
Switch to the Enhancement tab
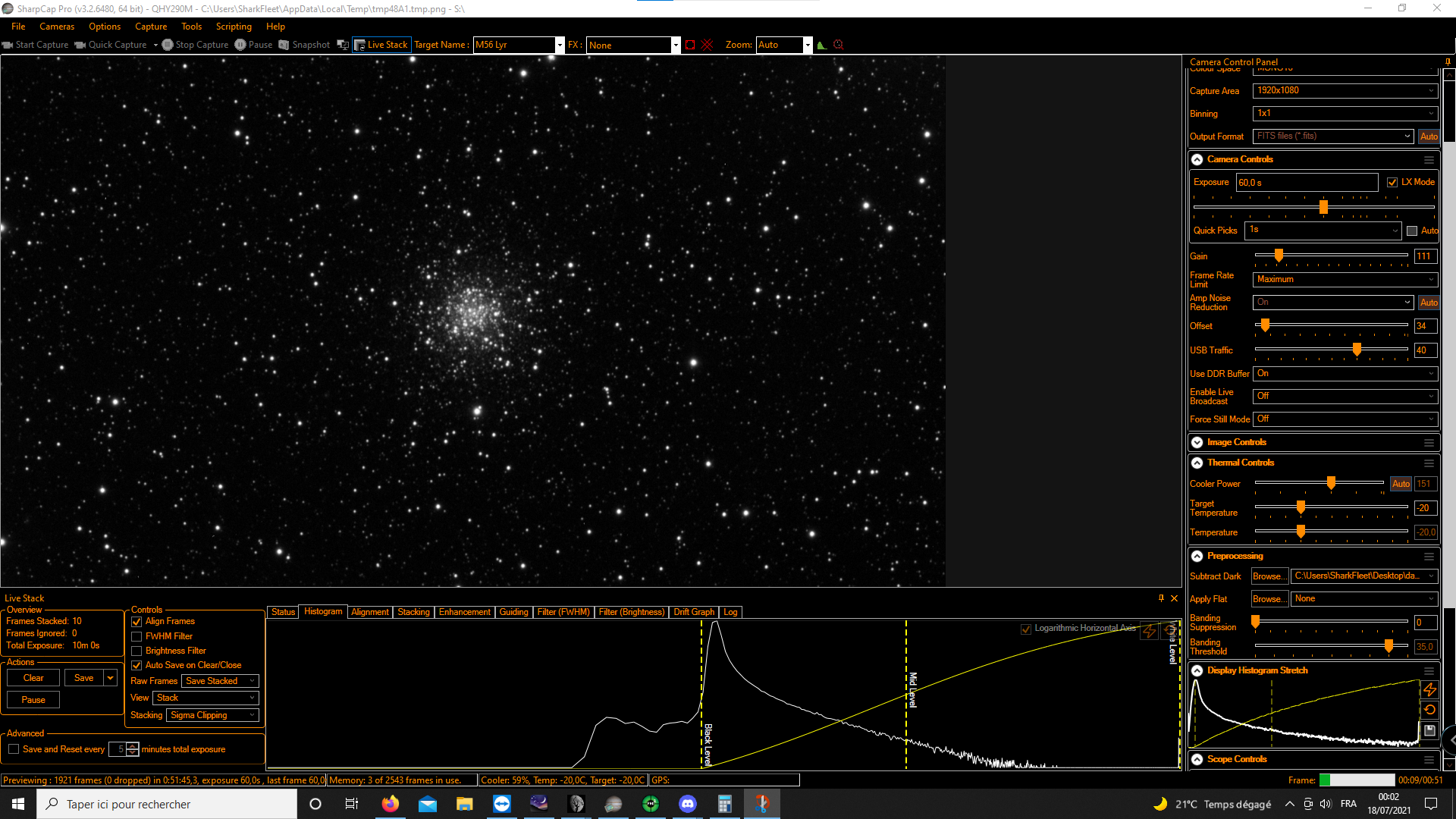[x=465, y=612]
